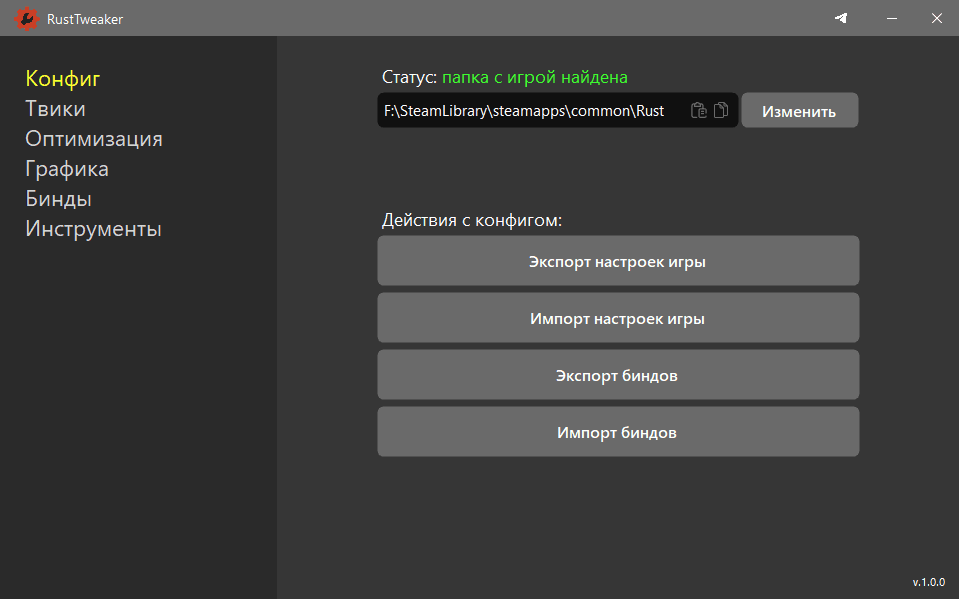Close the RustTweaker window
The width and height of the screenshot is (959, 599).
[935, 18]
